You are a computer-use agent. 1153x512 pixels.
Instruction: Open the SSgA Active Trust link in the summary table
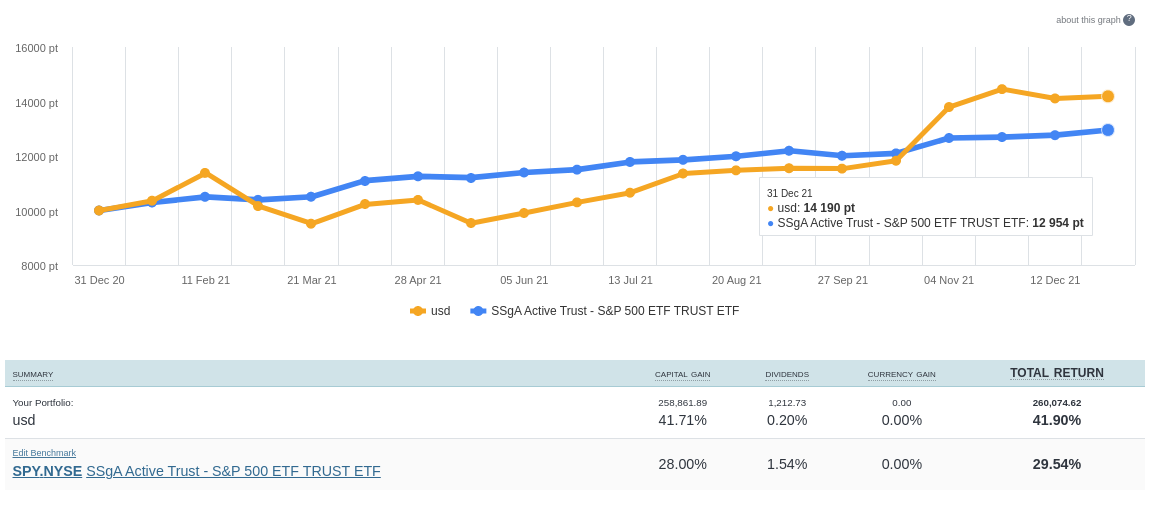pyautogui.click(x=233, y=471)
